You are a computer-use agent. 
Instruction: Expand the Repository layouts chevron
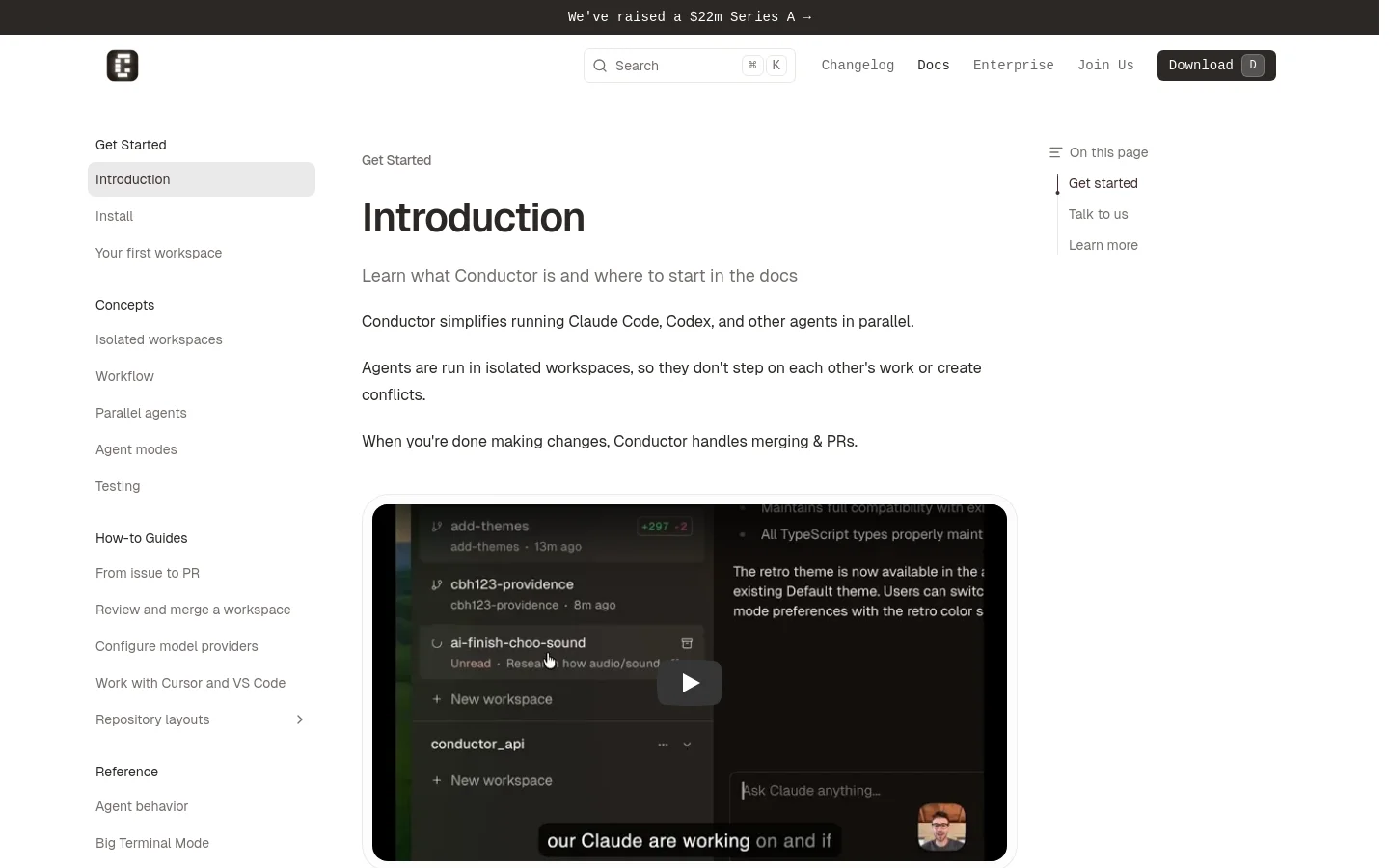pyautogui.click(x=300, y=719)
